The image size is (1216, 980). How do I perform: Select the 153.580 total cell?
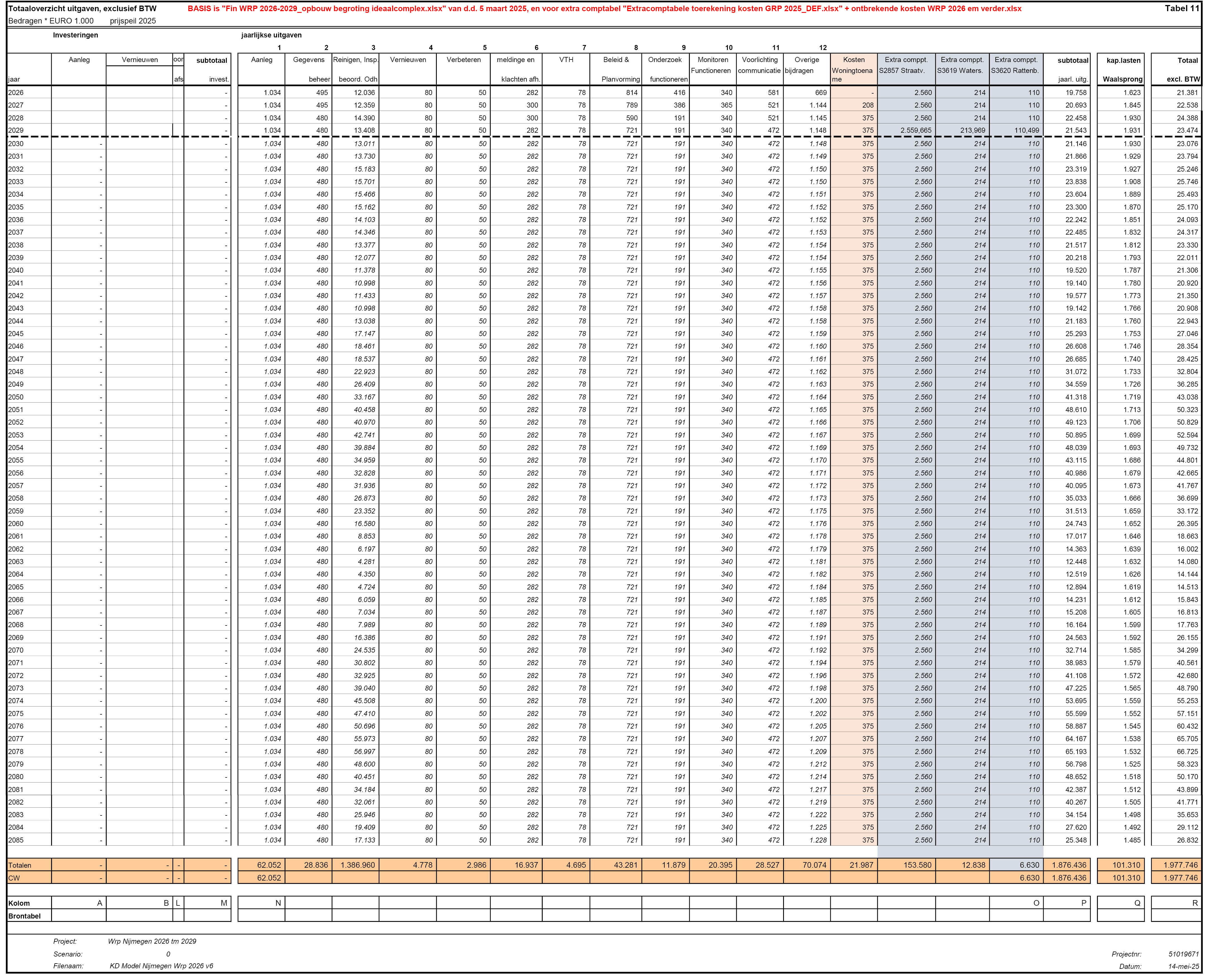[x=917, y=865]
